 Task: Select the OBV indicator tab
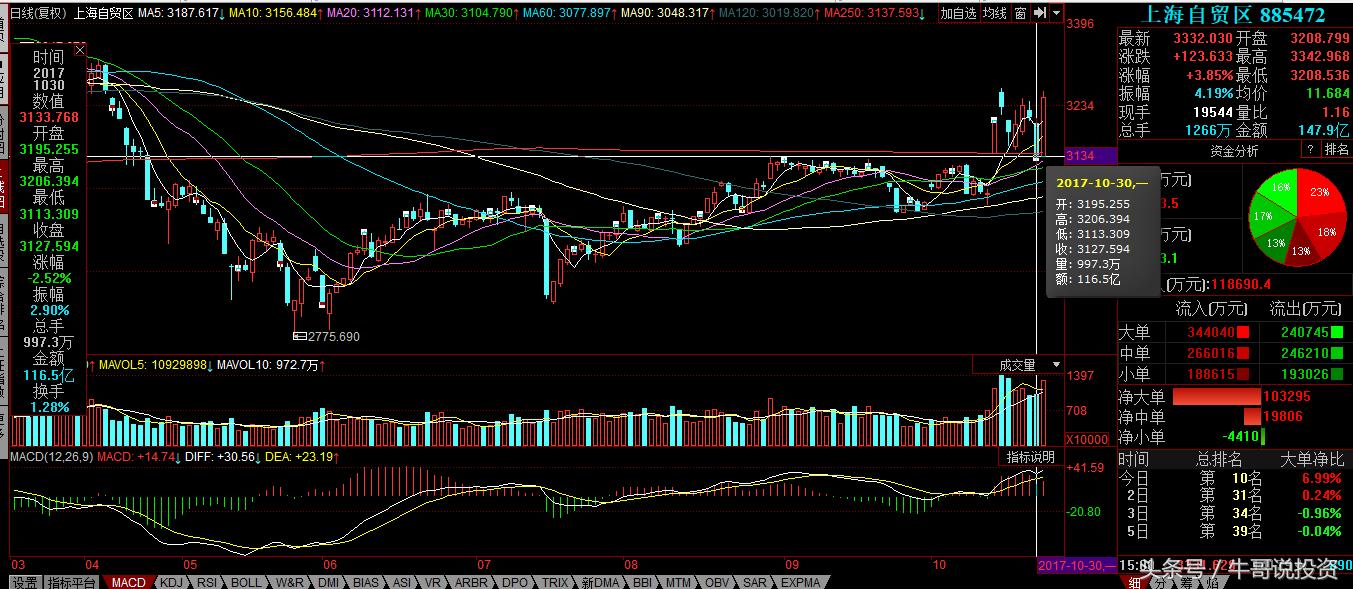coord(717,582)
